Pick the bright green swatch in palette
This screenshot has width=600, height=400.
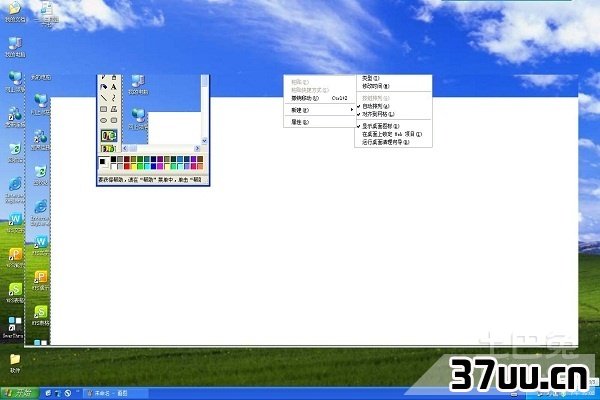140,166
